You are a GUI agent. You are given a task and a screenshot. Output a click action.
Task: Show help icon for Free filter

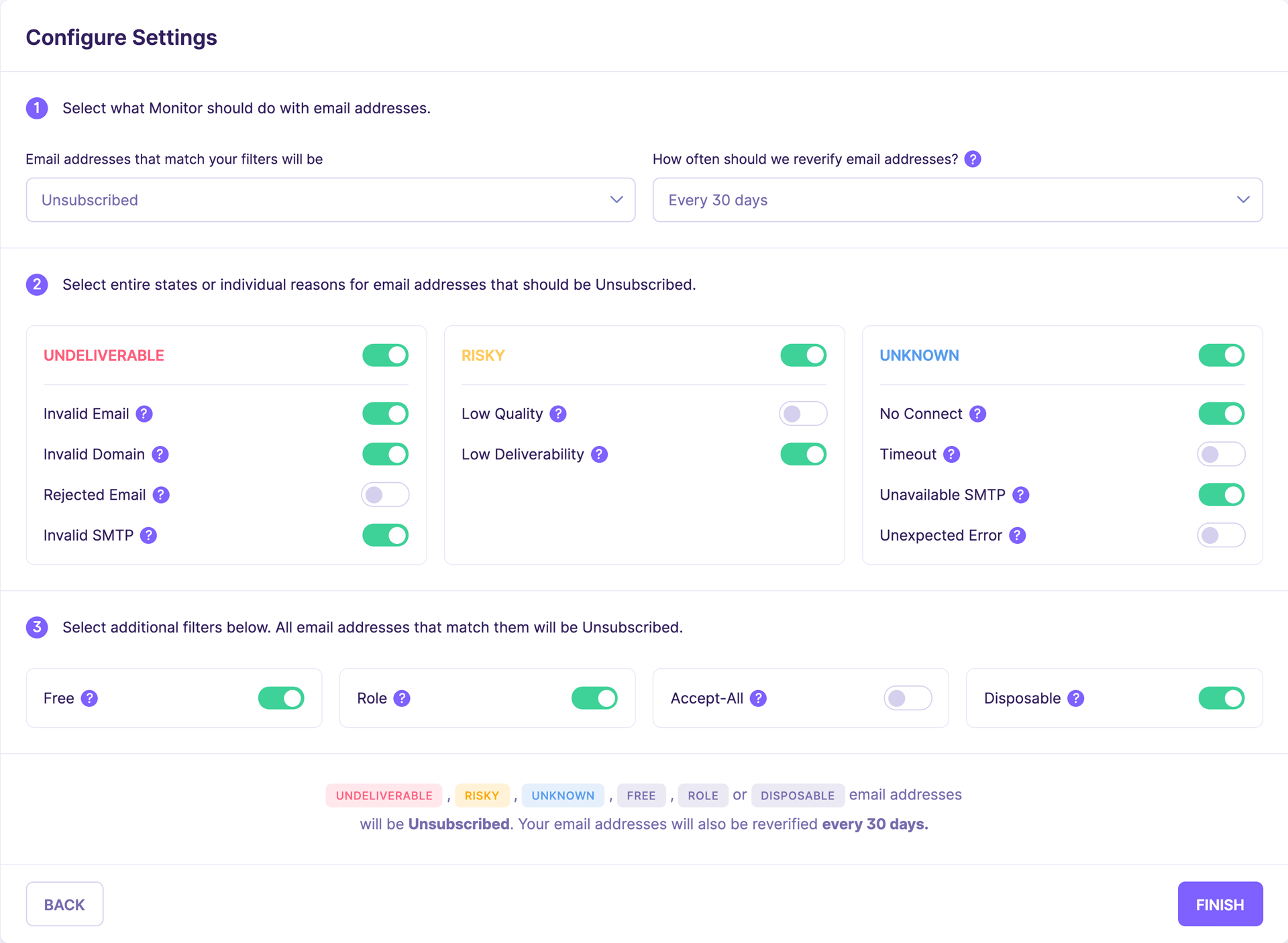(89, 698)
